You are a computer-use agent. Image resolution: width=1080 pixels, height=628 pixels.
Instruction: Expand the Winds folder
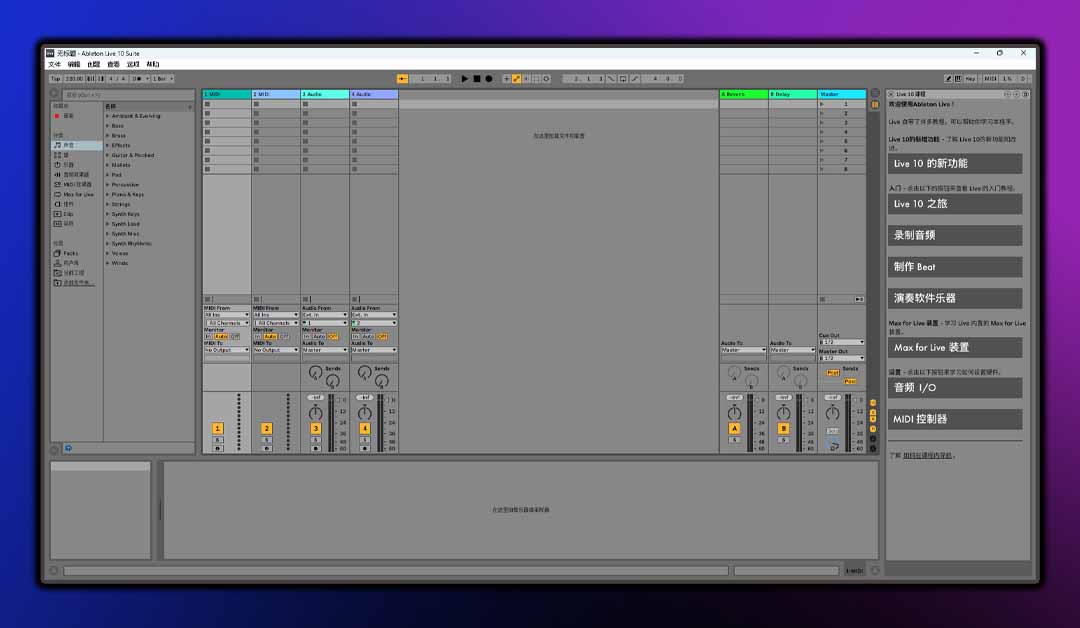coord(107,263)
